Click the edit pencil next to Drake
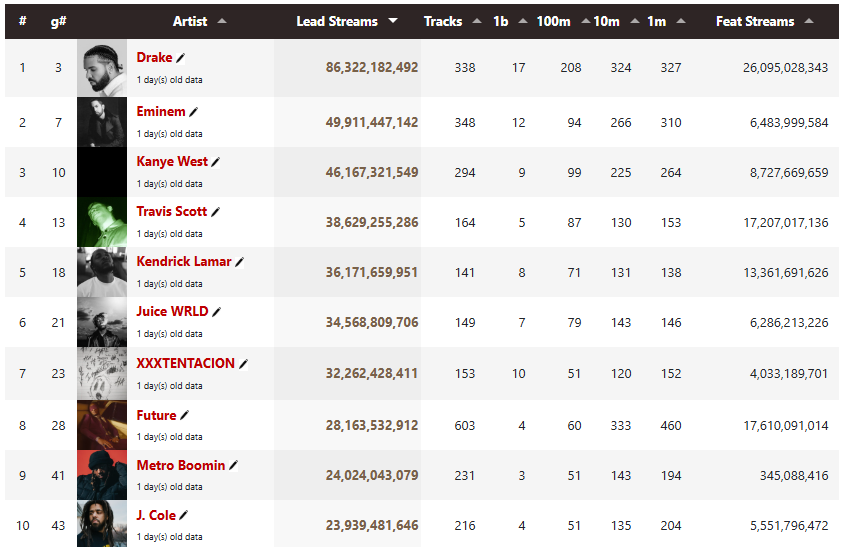The image size is (843, 547). [x=181, y=58]
